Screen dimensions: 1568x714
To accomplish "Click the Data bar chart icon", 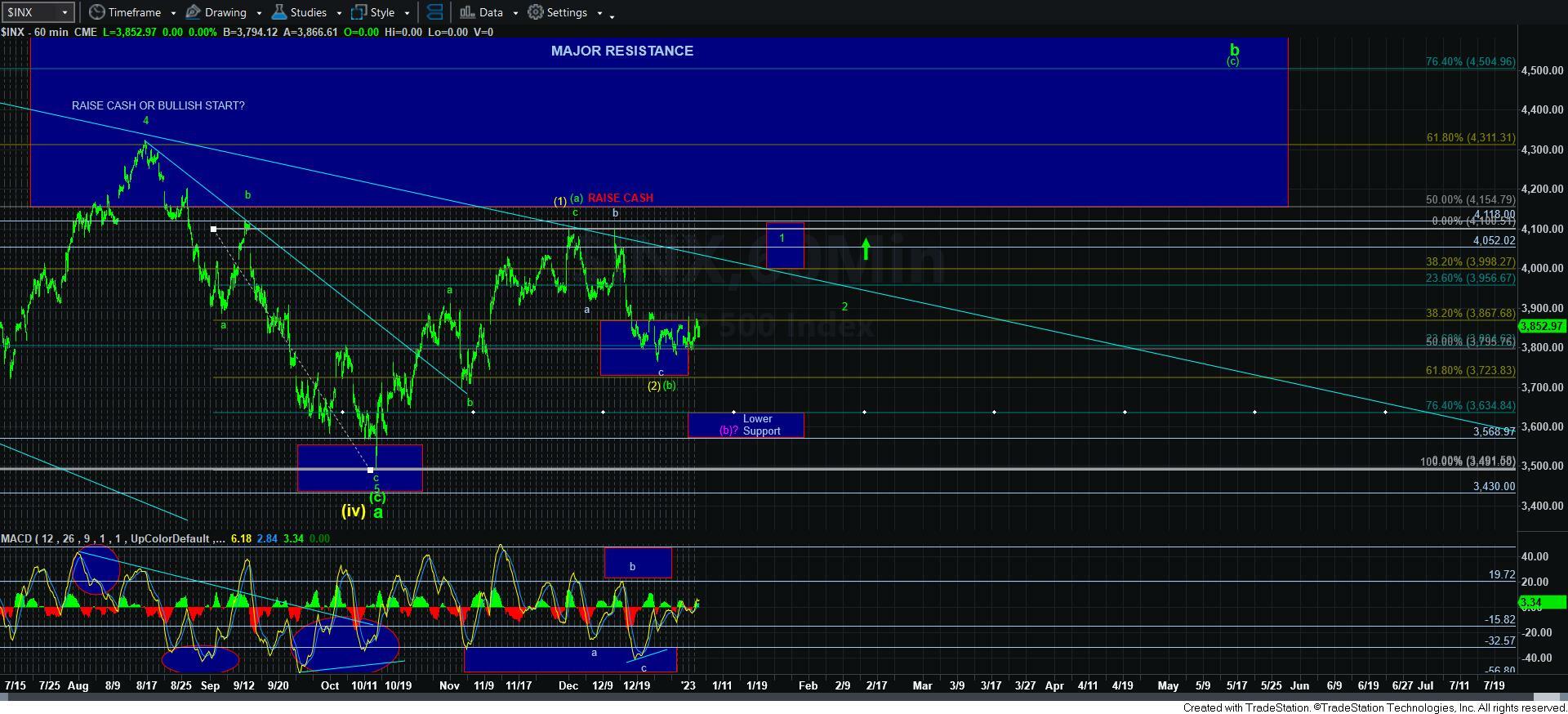I will point(467,12).
